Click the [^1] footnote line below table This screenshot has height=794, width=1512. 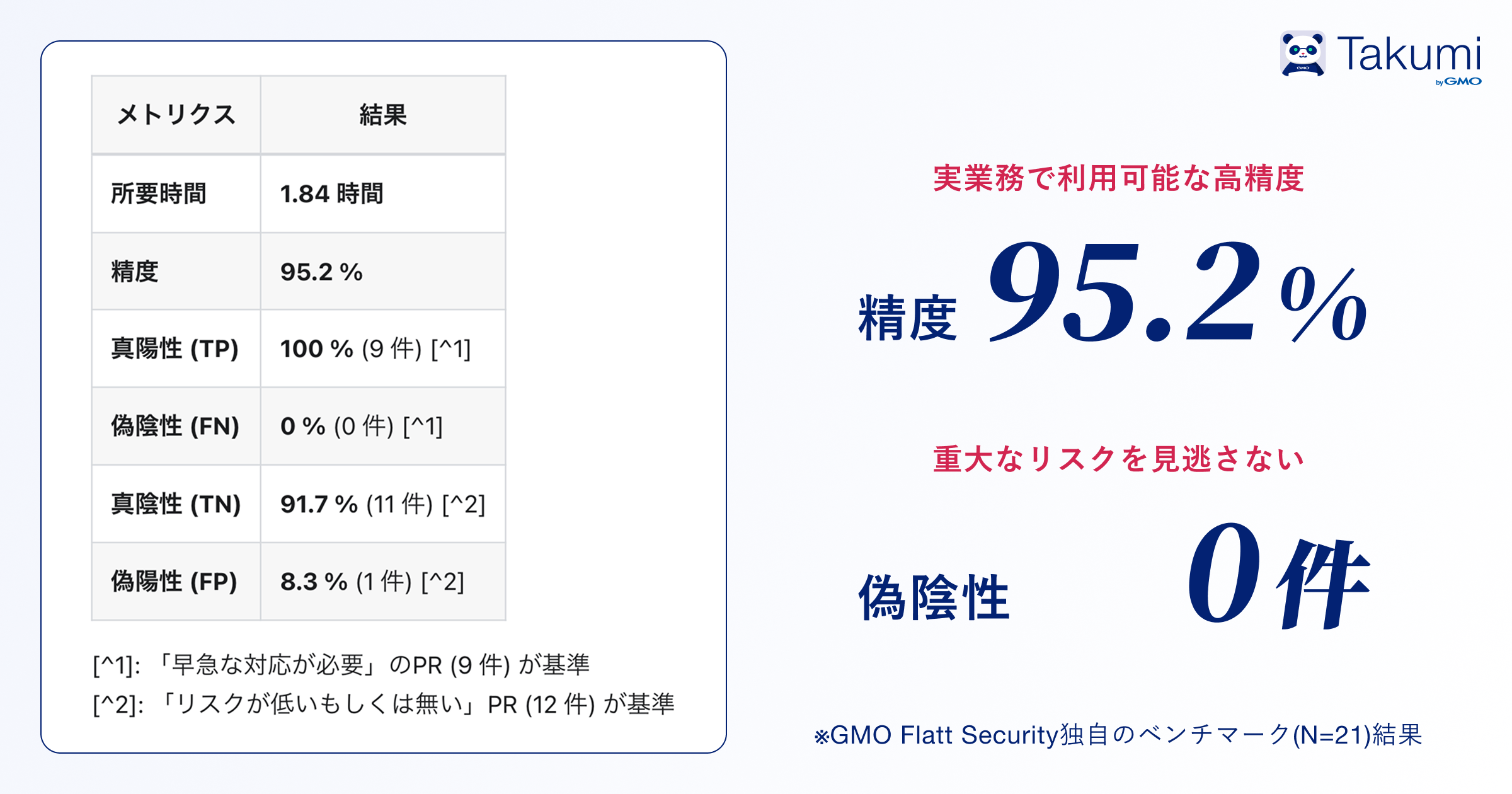tap(341, 665)
